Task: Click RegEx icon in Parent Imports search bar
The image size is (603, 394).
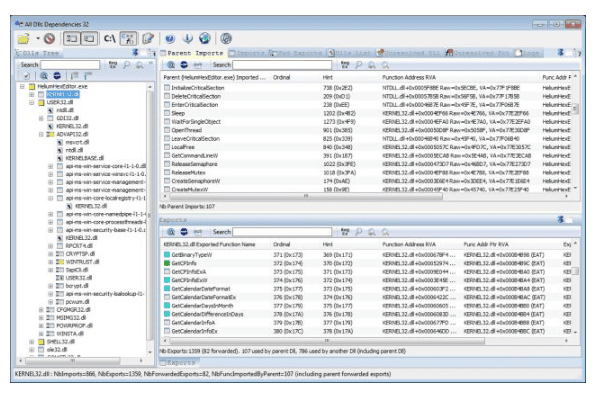Action: [x=345, y=65]
